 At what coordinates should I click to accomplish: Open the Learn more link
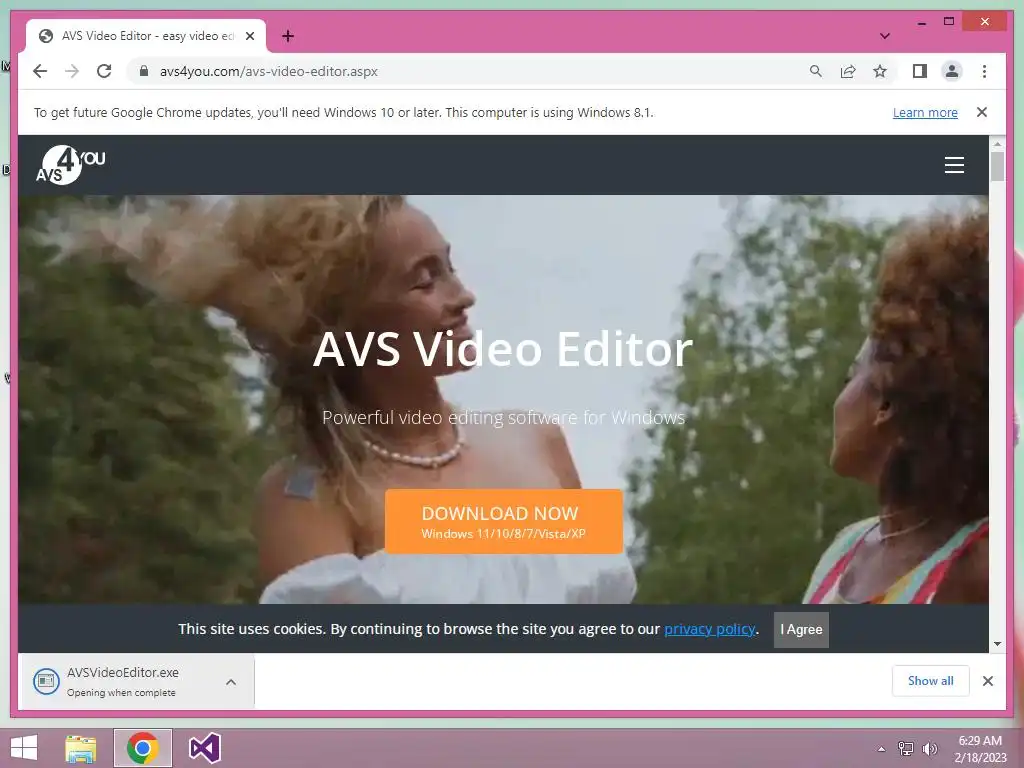coord(925,112)
